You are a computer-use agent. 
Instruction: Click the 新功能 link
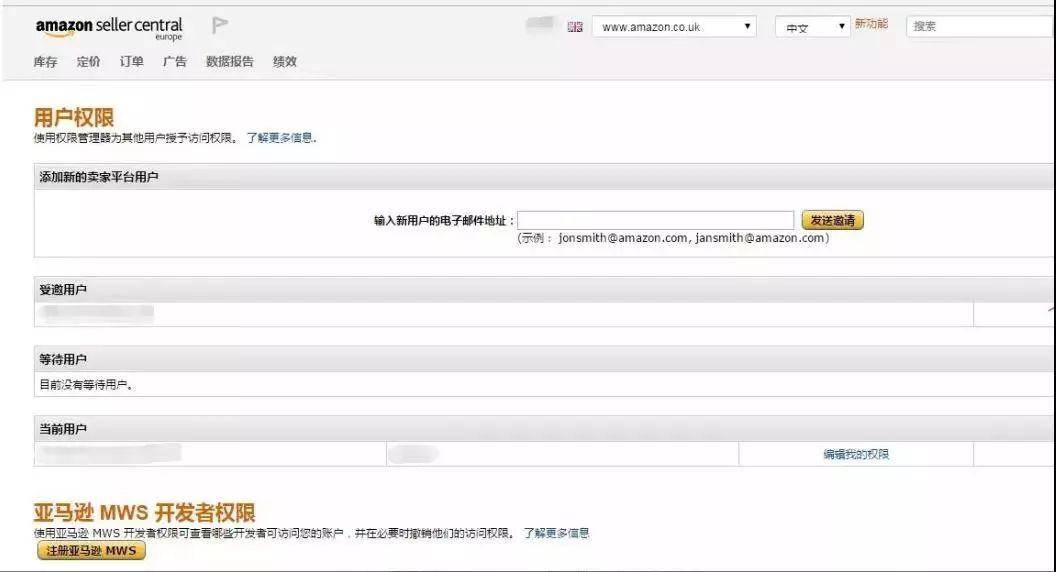[x=871, y=24]
